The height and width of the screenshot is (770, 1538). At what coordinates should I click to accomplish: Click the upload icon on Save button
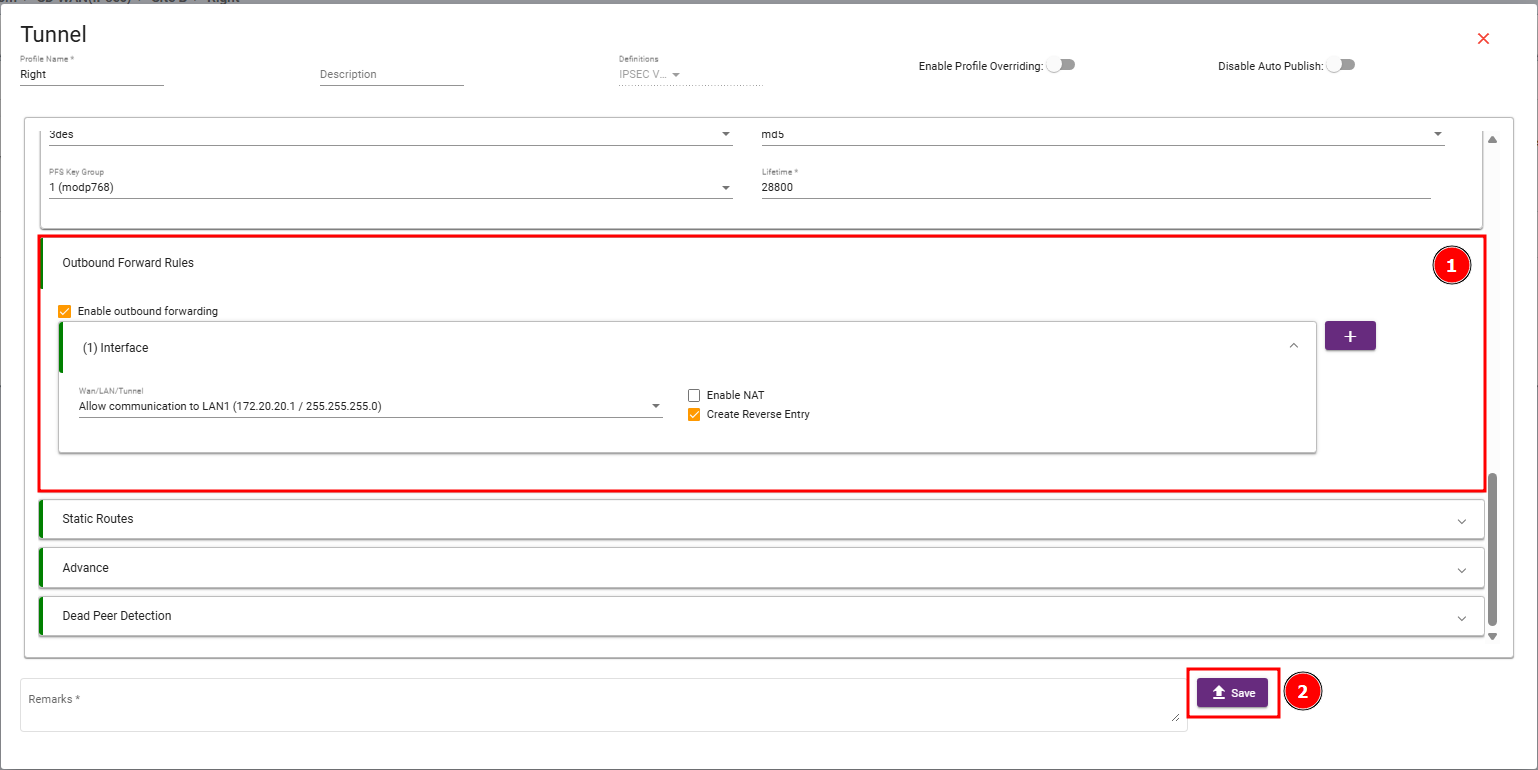click(1218, 693)
